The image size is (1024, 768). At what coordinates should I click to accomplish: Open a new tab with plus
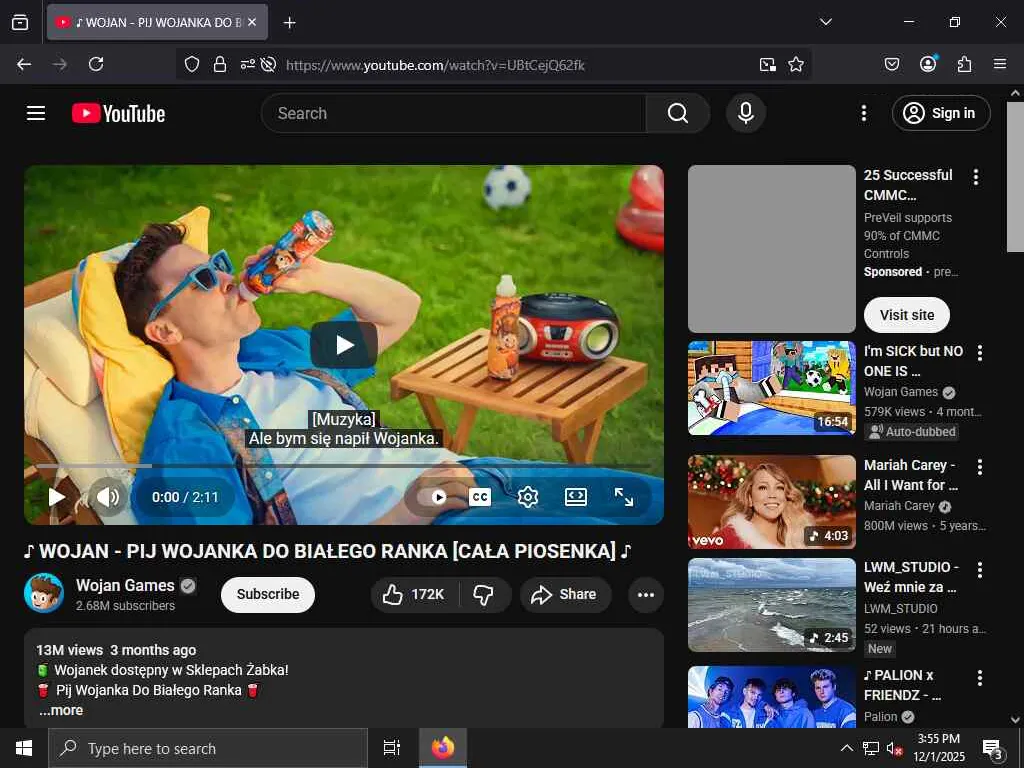[289, 23]
